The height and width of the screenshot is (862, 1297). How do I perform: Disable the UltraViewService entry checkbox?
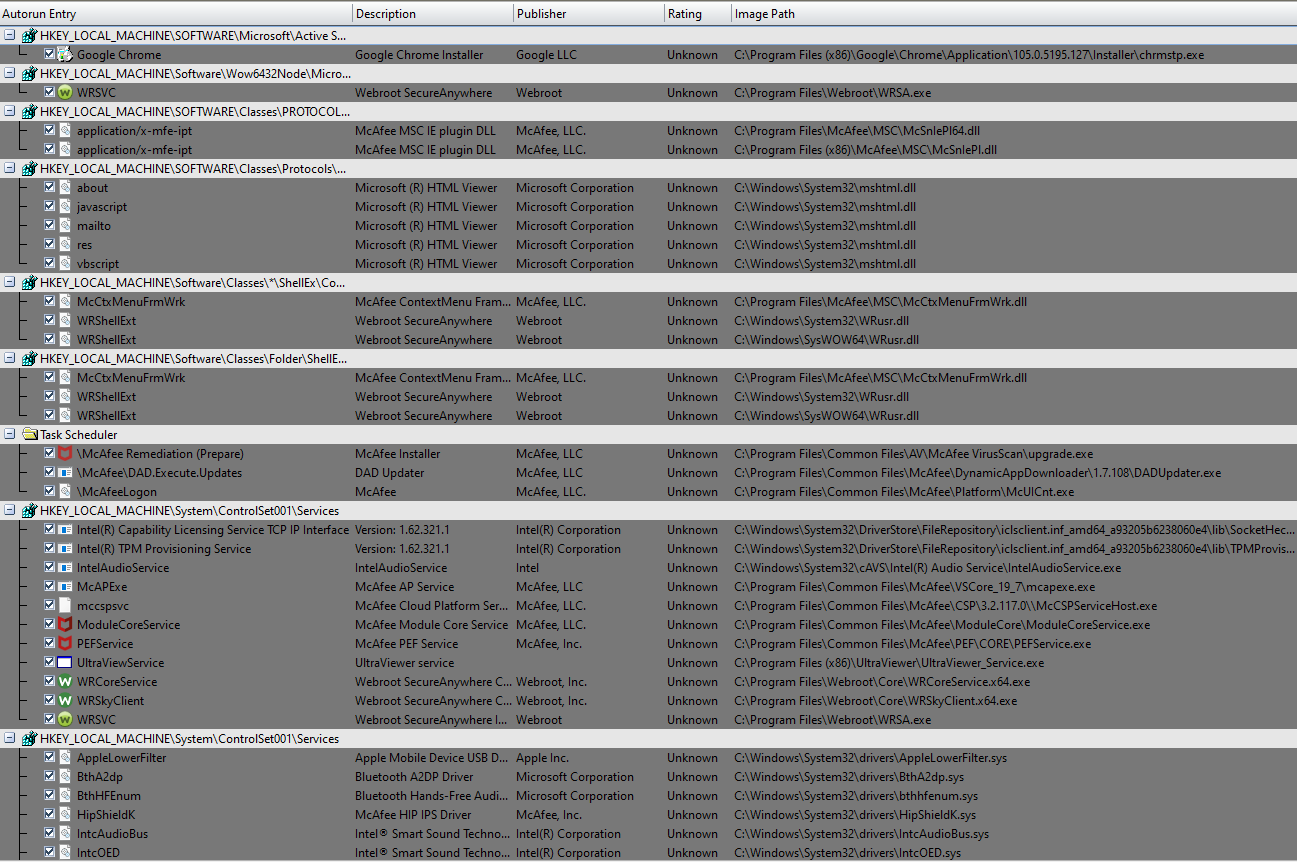(49, 662)
